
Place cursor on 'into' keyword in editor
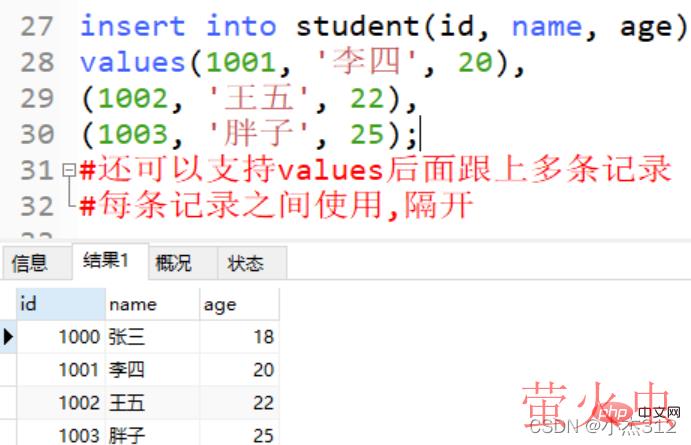click(x=241, y=26)
